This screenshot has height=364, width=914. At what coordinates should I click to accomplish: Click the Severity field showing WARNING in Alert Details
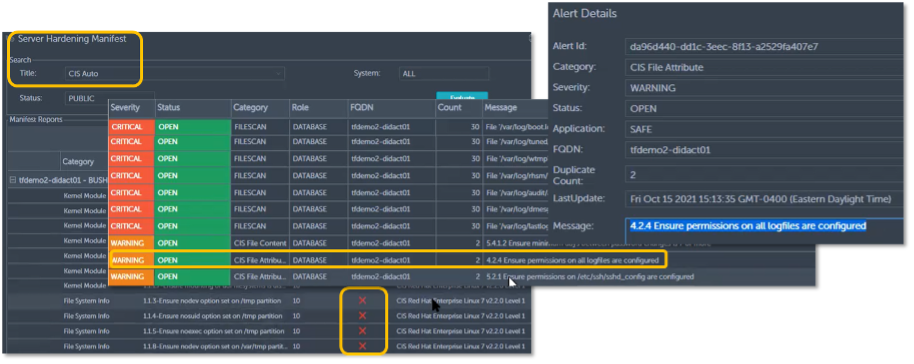pyautogui.click(x=764, y=88)
